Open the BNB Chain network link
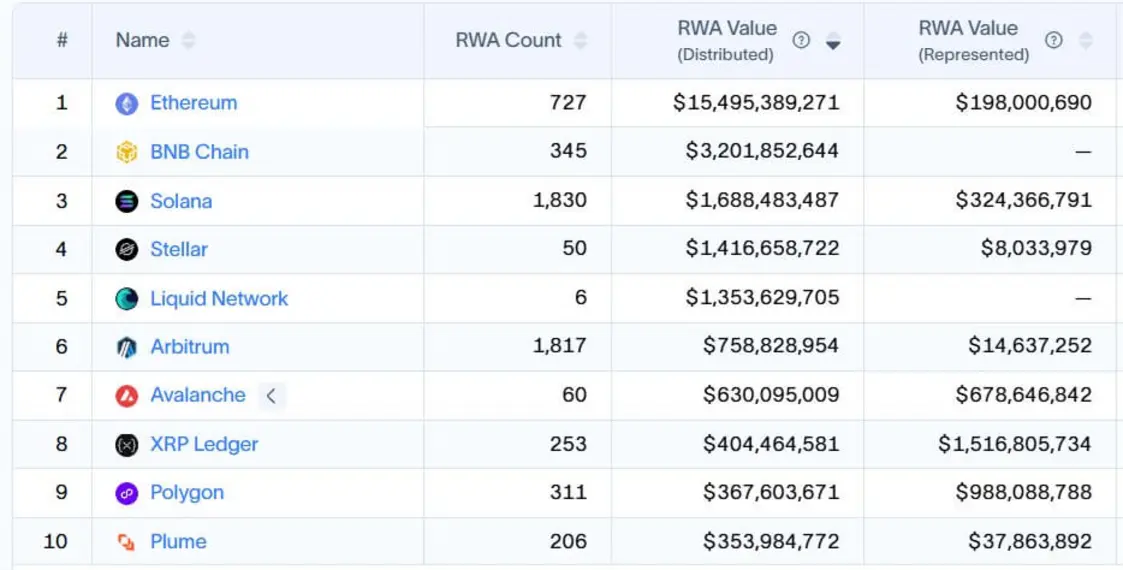The image size is (1123, 570). [x=199, y=152]
